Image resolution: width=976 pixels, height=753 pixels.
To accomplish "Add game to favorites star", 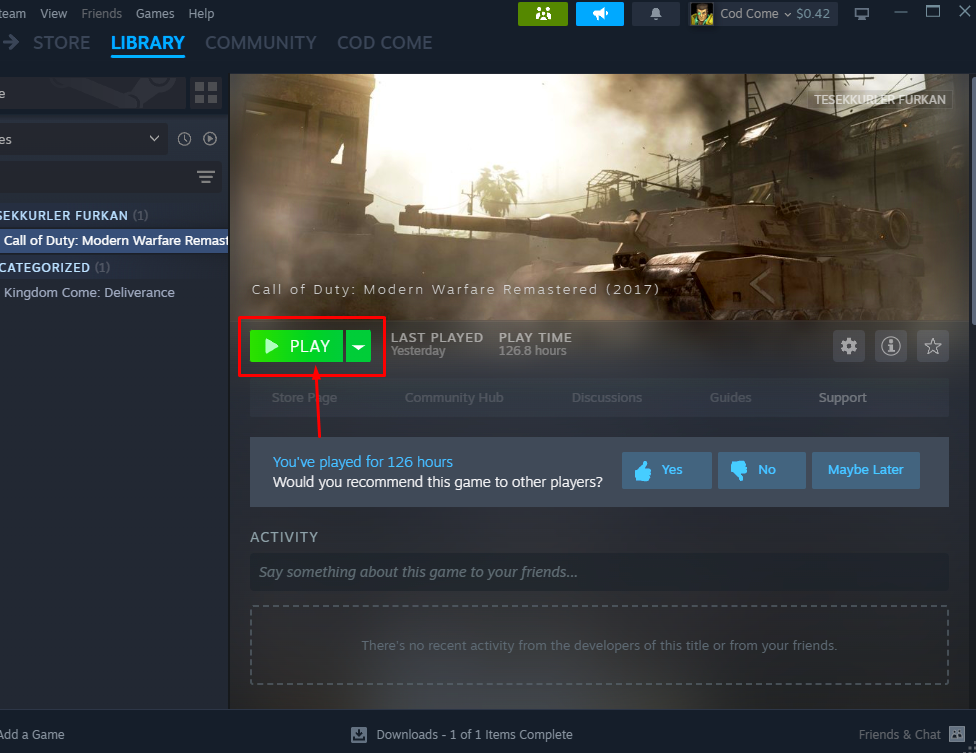I will tap(932, 346).
